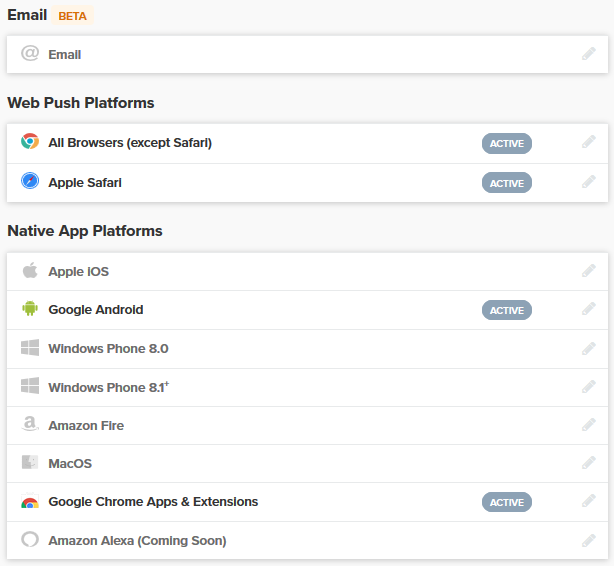Click the pencil edit icon for Email
614x566 pixels.
point(589,54)
